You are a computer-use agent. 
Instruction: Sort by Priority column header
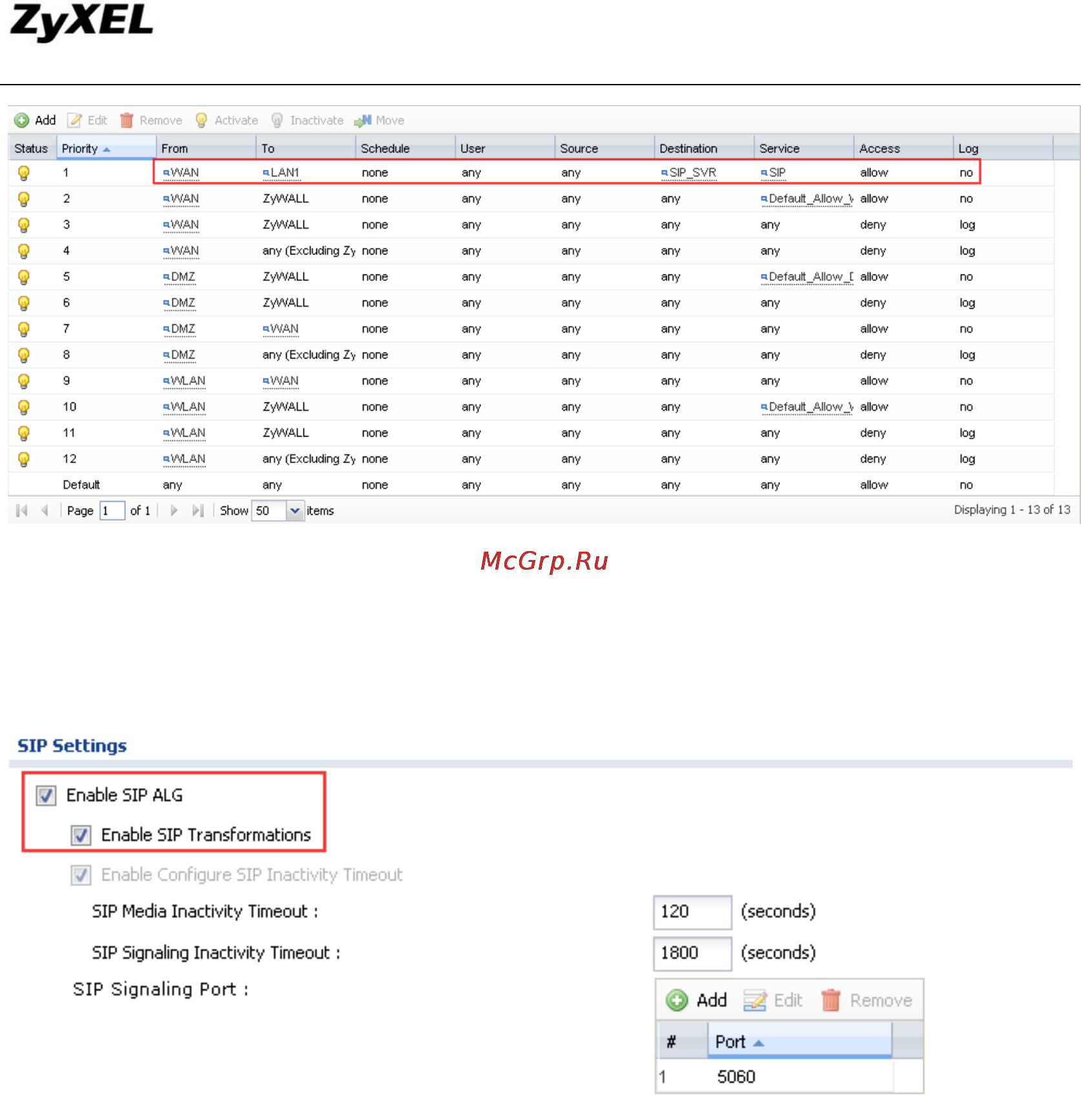point(107,149)
